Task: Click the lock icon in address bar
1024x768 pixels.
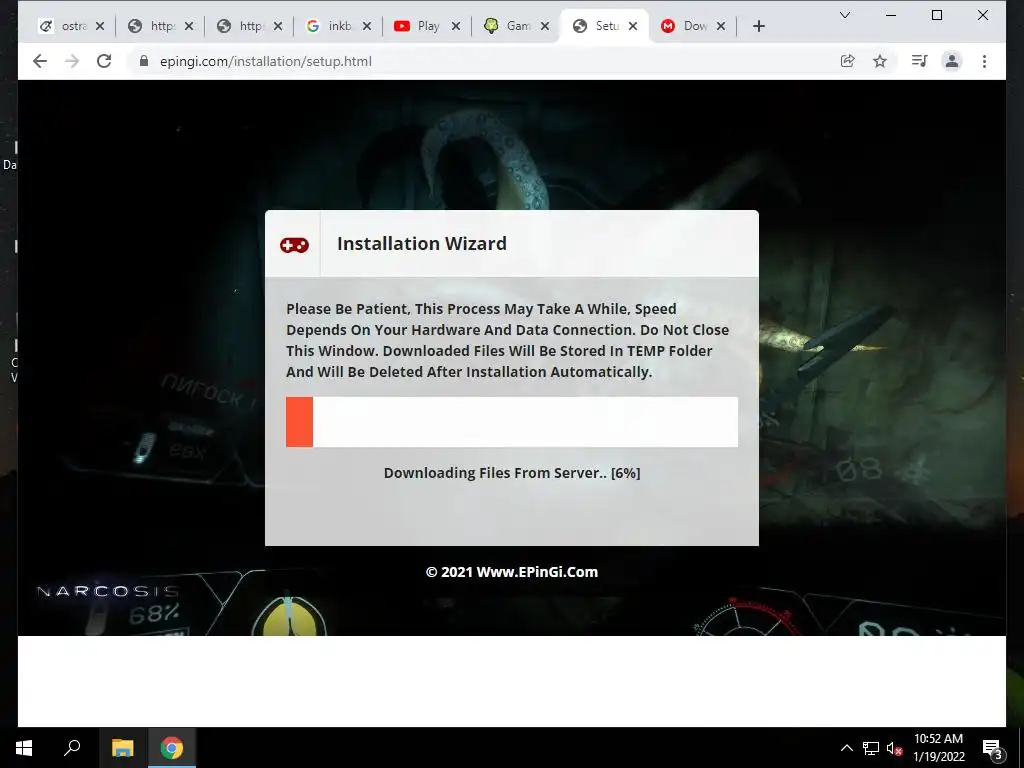Action: tap(143, 61)
